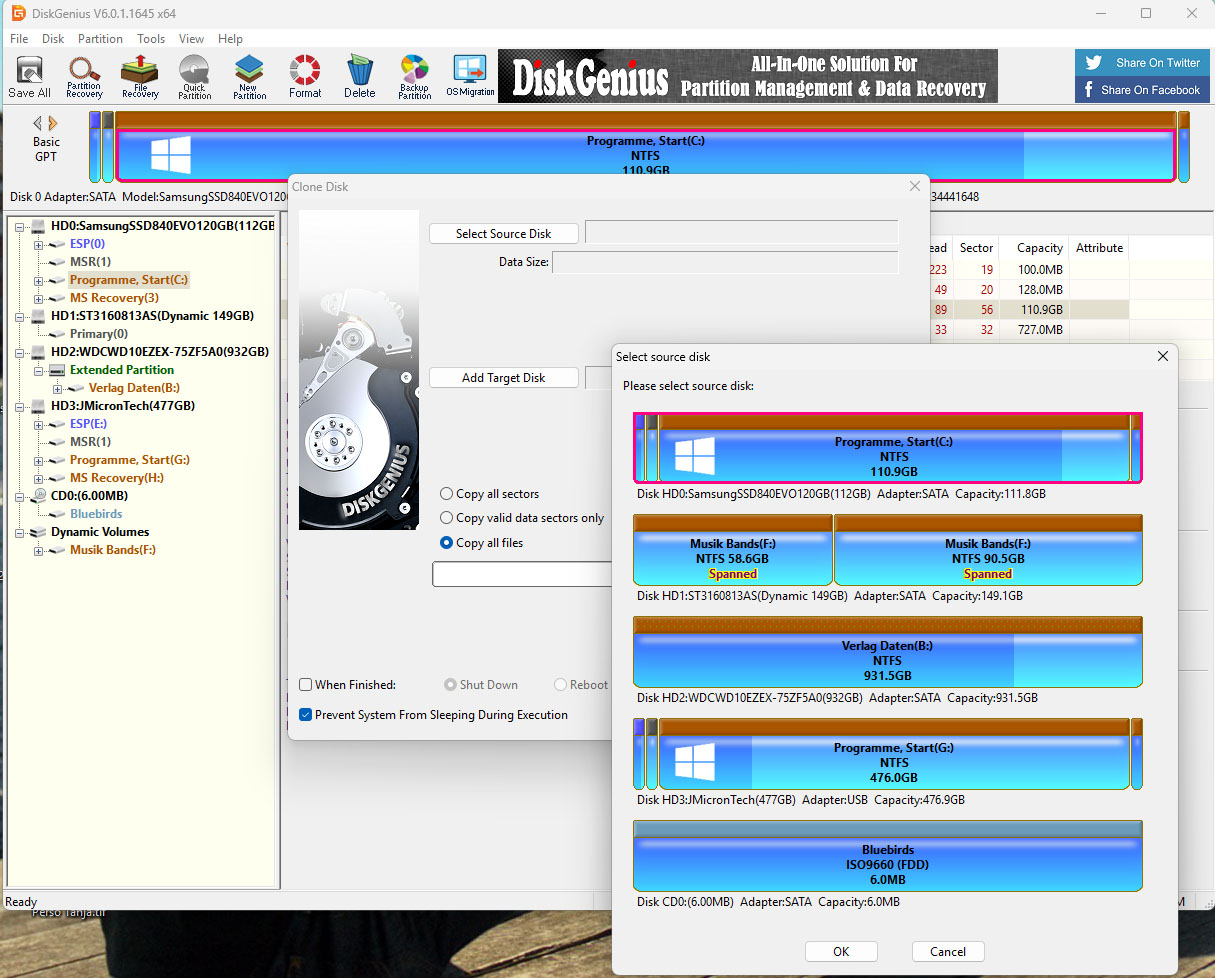Choose the Bluebirds ISO9660 disc
The height and width of the screenshot is (978, 1215).
888,856
